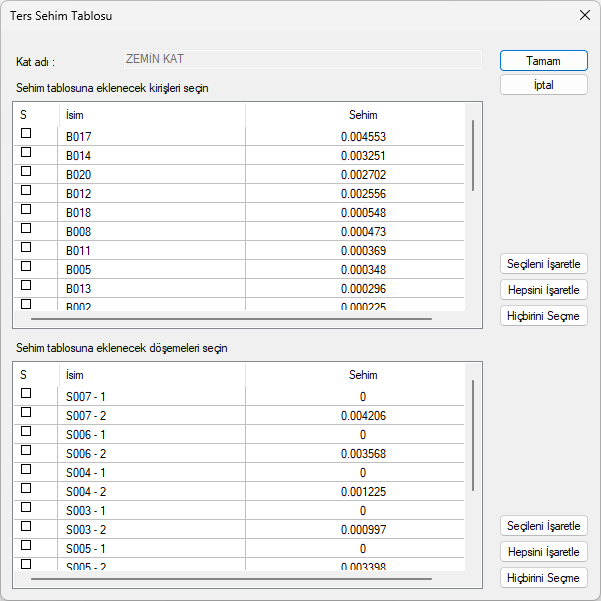Image resolution: width=601 pixels, height=601 pixels.
Task: Mark the checkbox for slab S003 - 2
Action: (26, 527)
